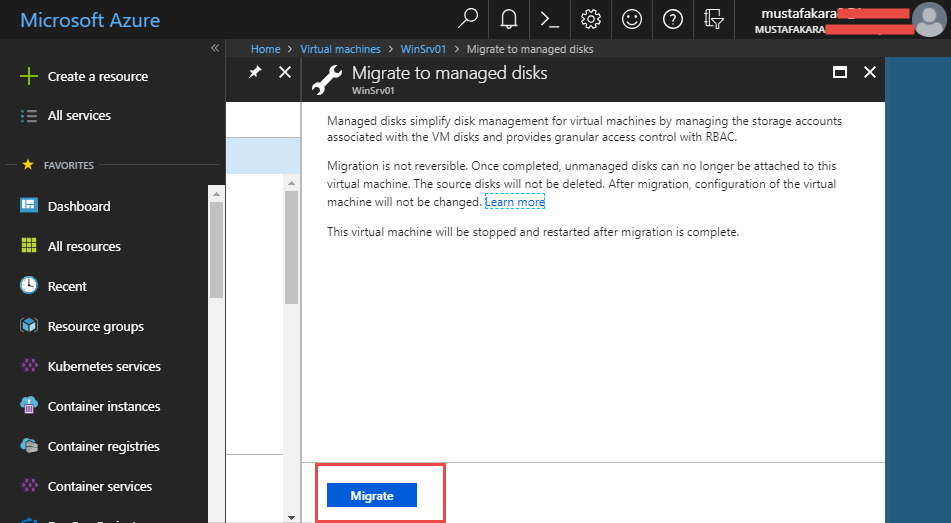
Task: Click the WinSrv01 blade scrollbar thumb
Action: (x=291, y=247)
